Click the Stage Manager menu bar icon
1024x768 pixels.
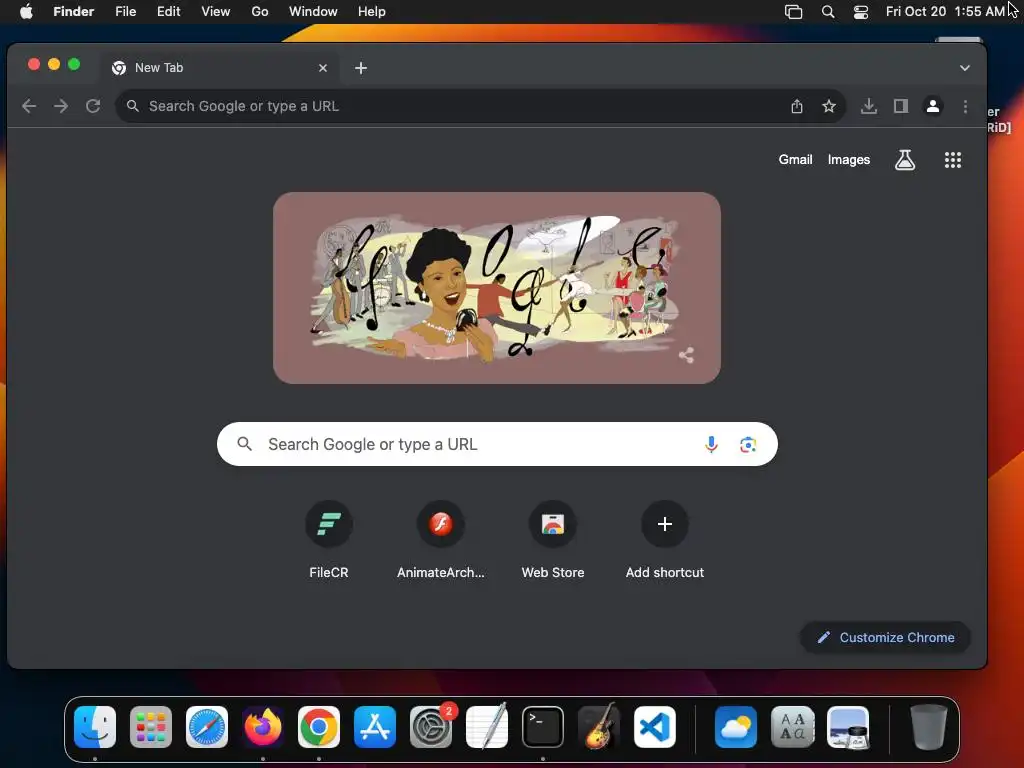(793, 12)
